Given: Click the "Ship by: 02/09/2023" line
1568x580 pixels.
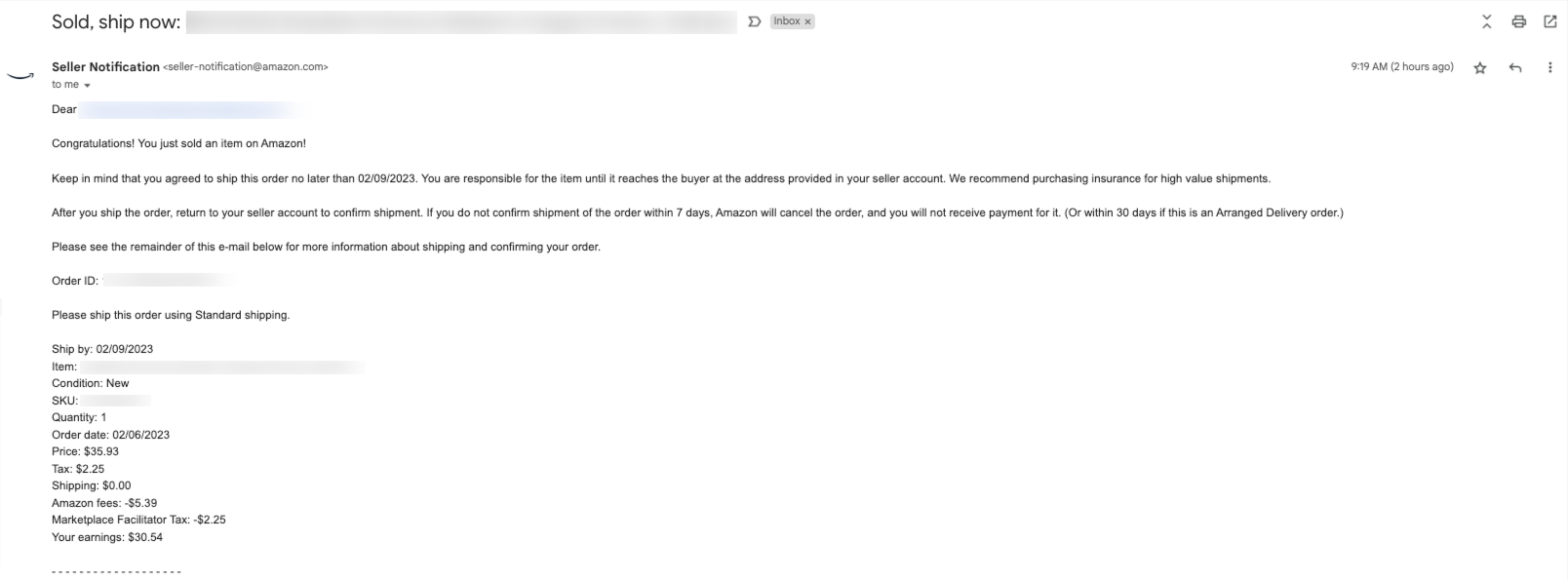Looking at the screenshot, I should [x=102, y=349].
